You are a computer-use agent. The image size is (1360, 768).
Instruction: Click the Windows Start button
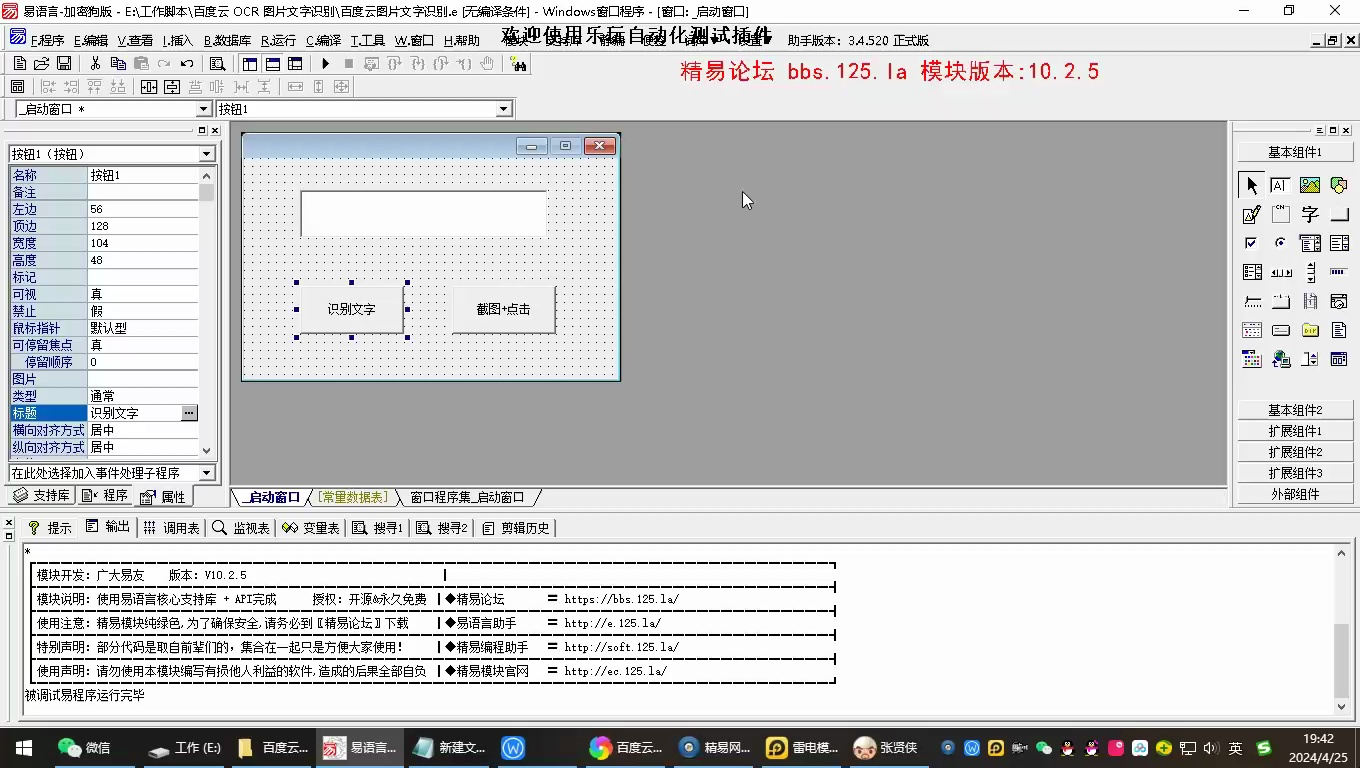pyautogui.click(x=23, y=748)
